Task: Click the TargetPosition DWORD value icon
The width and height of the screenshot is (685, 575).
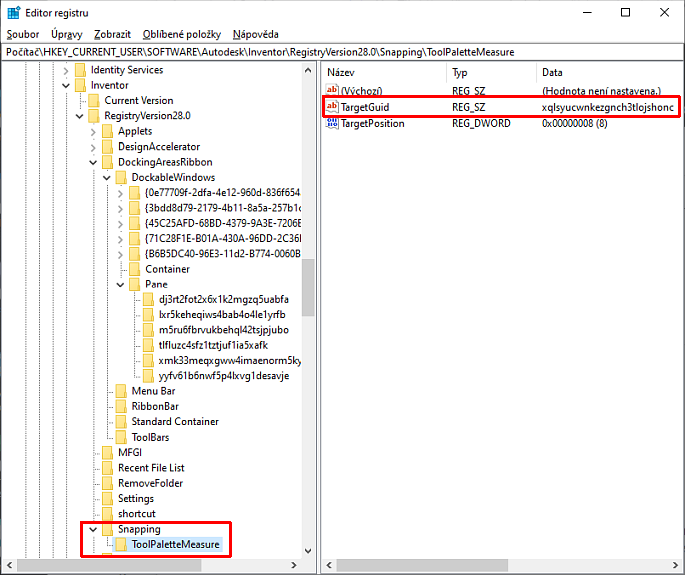Action: click(x=332, y=123)
